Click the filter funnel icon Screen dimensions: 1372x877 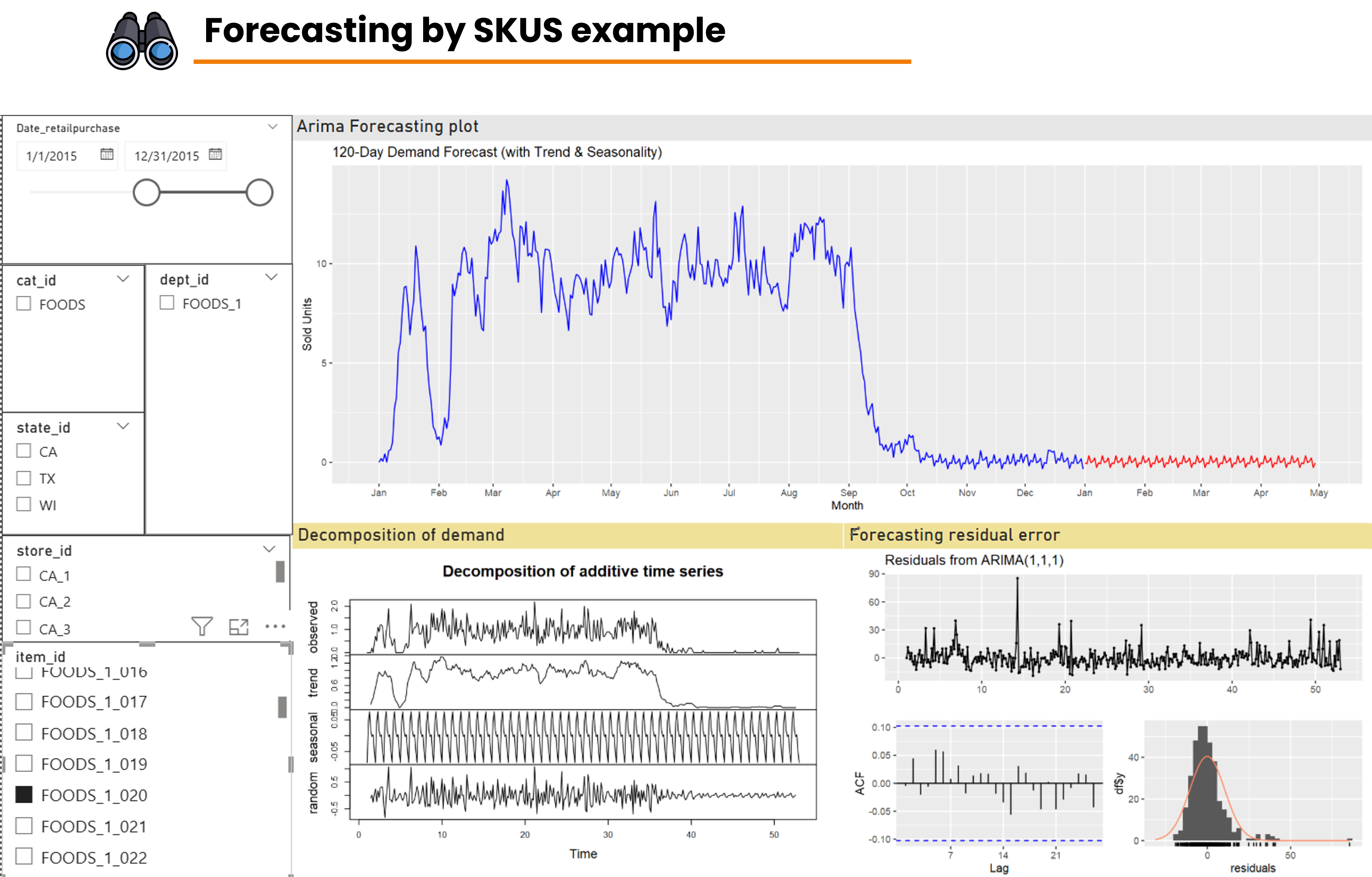click(x=202, y=626)
